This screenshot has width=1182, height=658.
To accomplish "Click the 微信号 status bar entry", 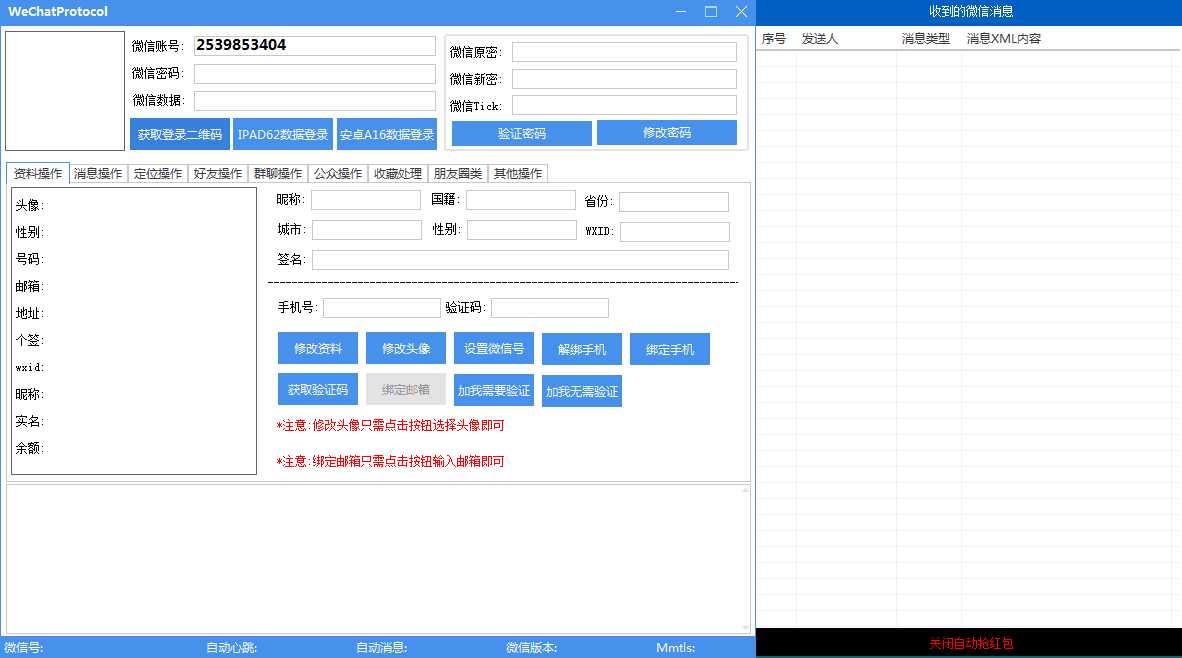I will click(x=23, y=647).
